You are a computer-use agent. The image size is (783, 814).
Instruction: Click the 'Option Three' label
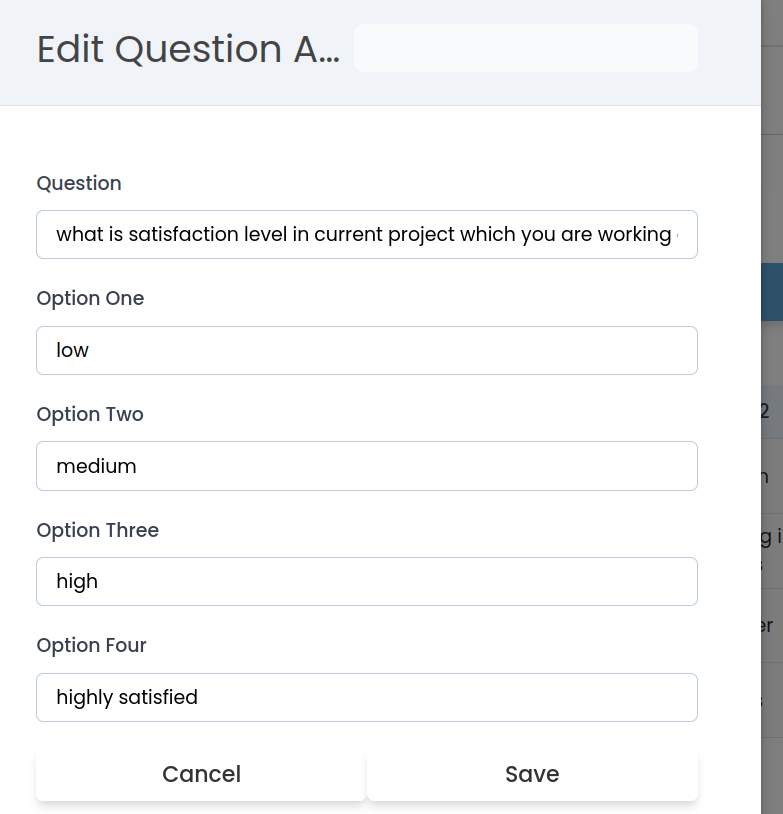(x=97, y=530)
